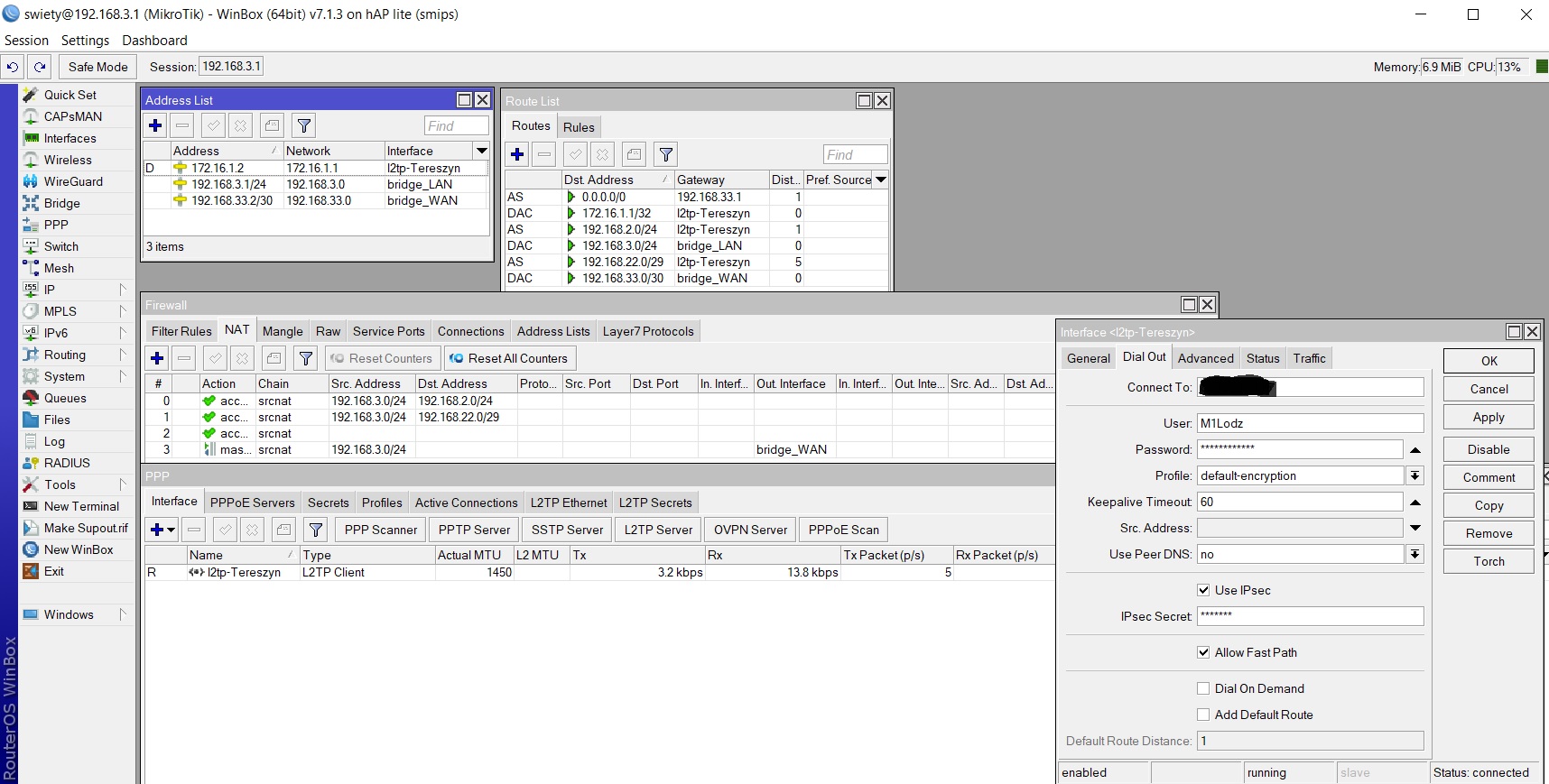Open Log in the sidebar
This screenshot has width=1549, height=784.
[54, 441]
